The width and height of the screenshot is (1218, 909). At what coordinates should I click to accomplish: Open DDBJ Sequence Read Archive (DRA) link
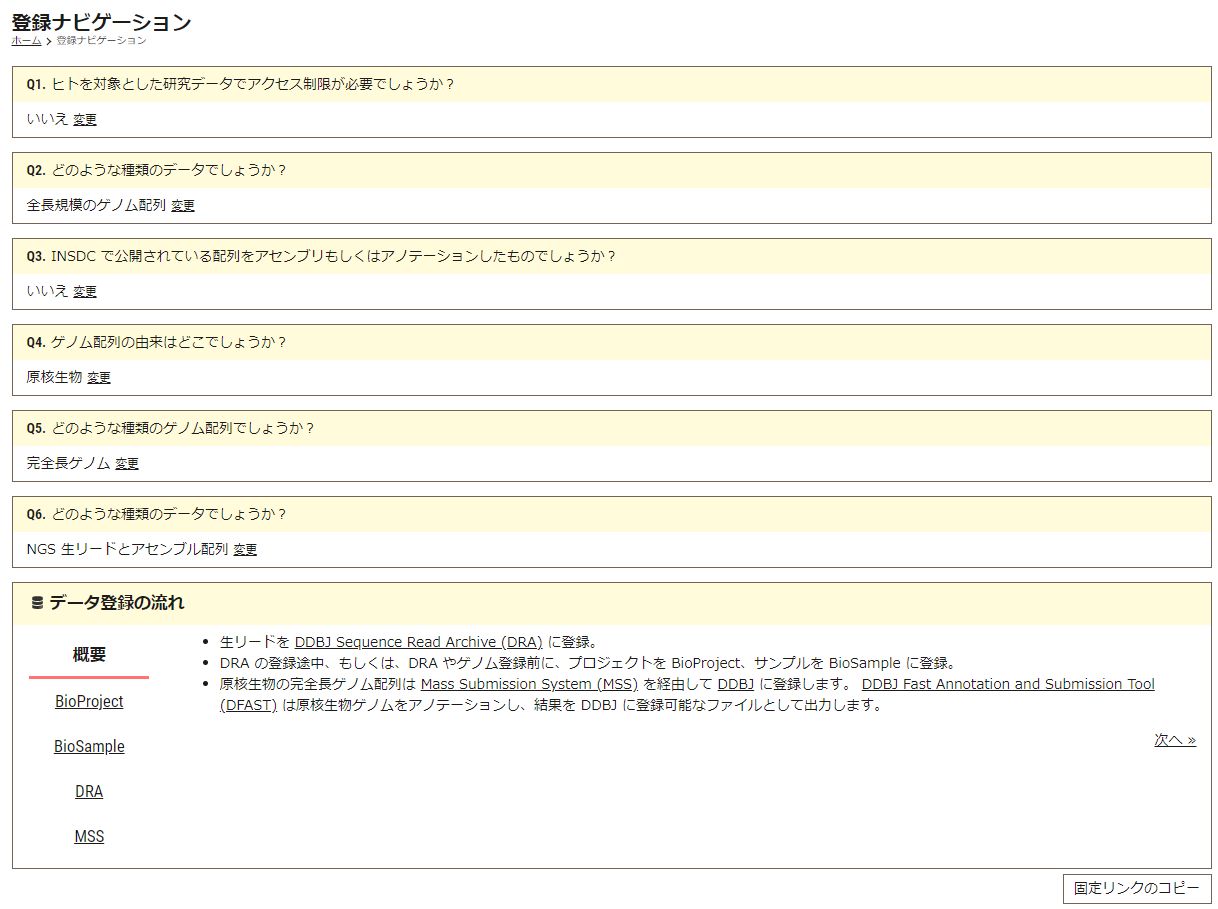click(418, 642)
